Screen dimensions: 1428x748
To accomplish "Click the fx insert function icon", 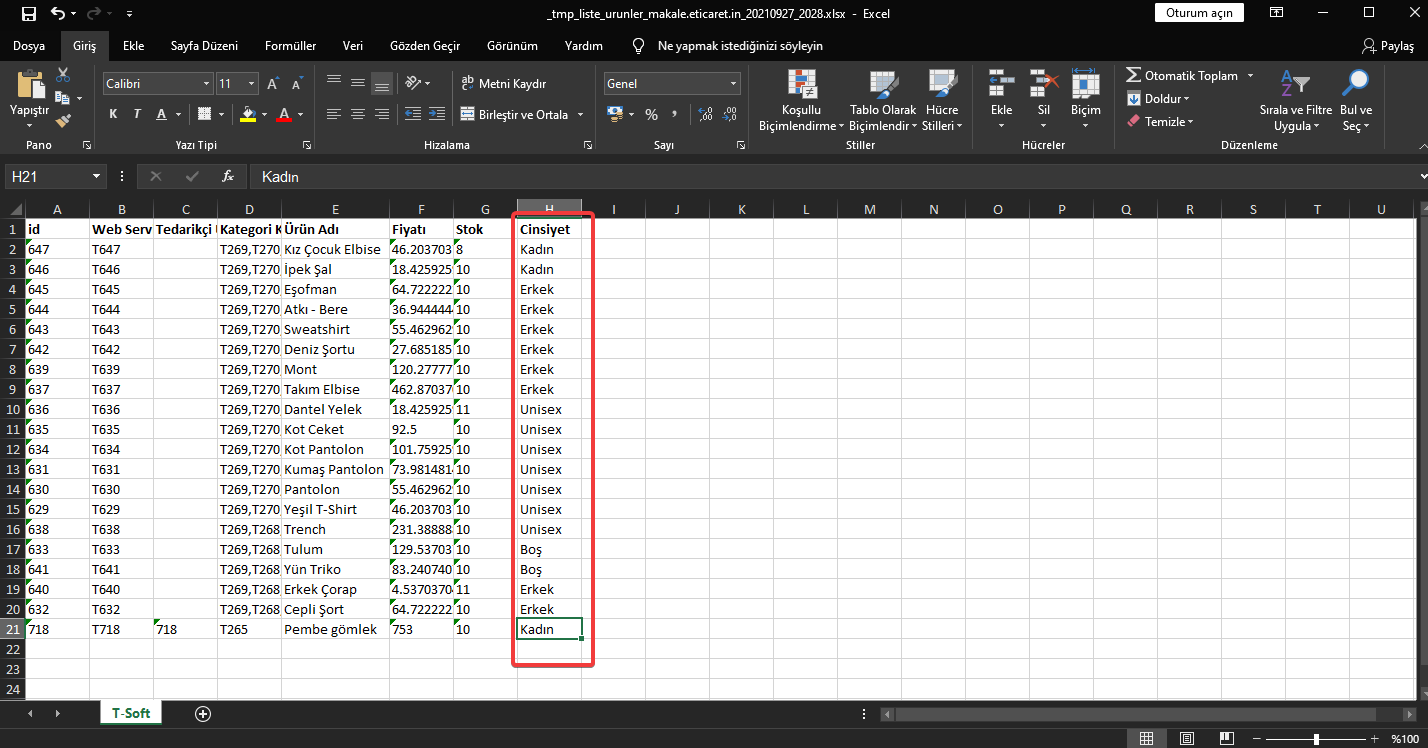I will [x=228, y=176].
